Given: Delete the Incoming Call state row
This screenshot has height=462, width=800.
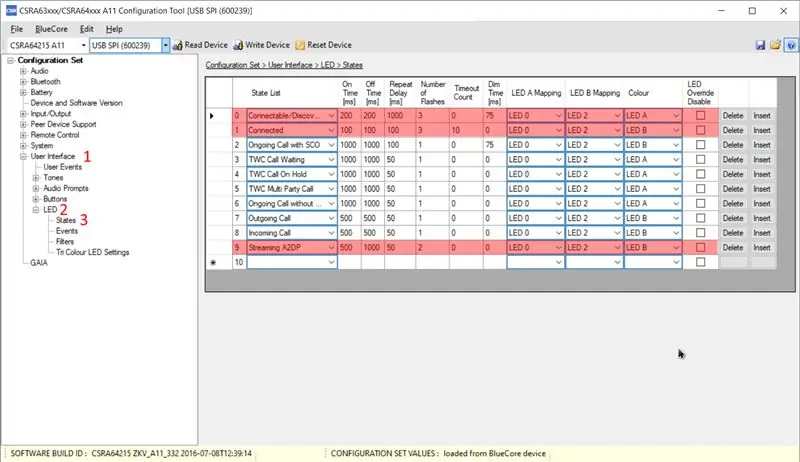Looking at the screenshot, I should tap(733, 233).
